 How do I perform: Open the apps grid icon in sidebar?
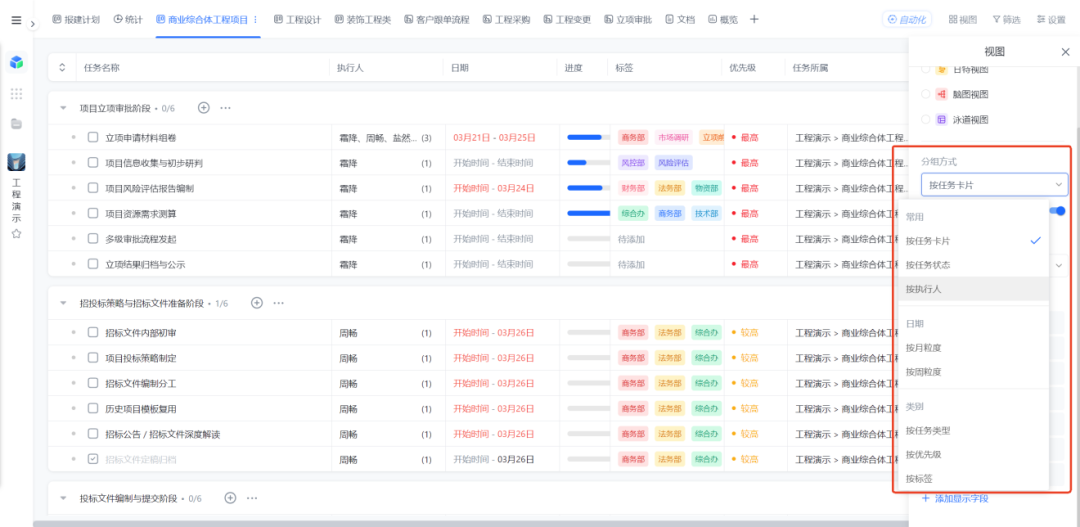pyautogui.click(x=17, y=94)
